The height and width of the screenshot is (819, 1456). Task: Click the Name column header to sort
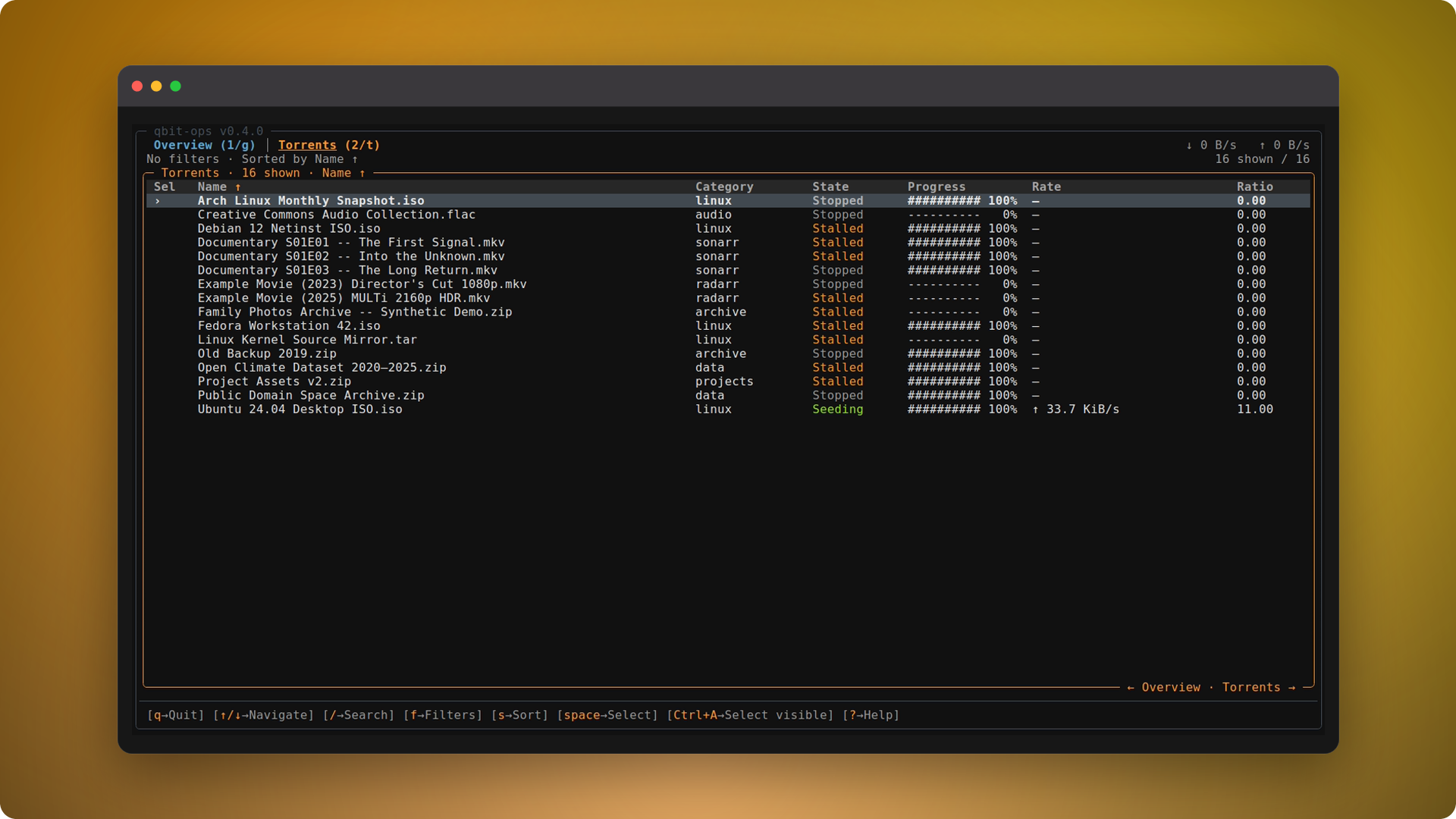click(219, 187)
